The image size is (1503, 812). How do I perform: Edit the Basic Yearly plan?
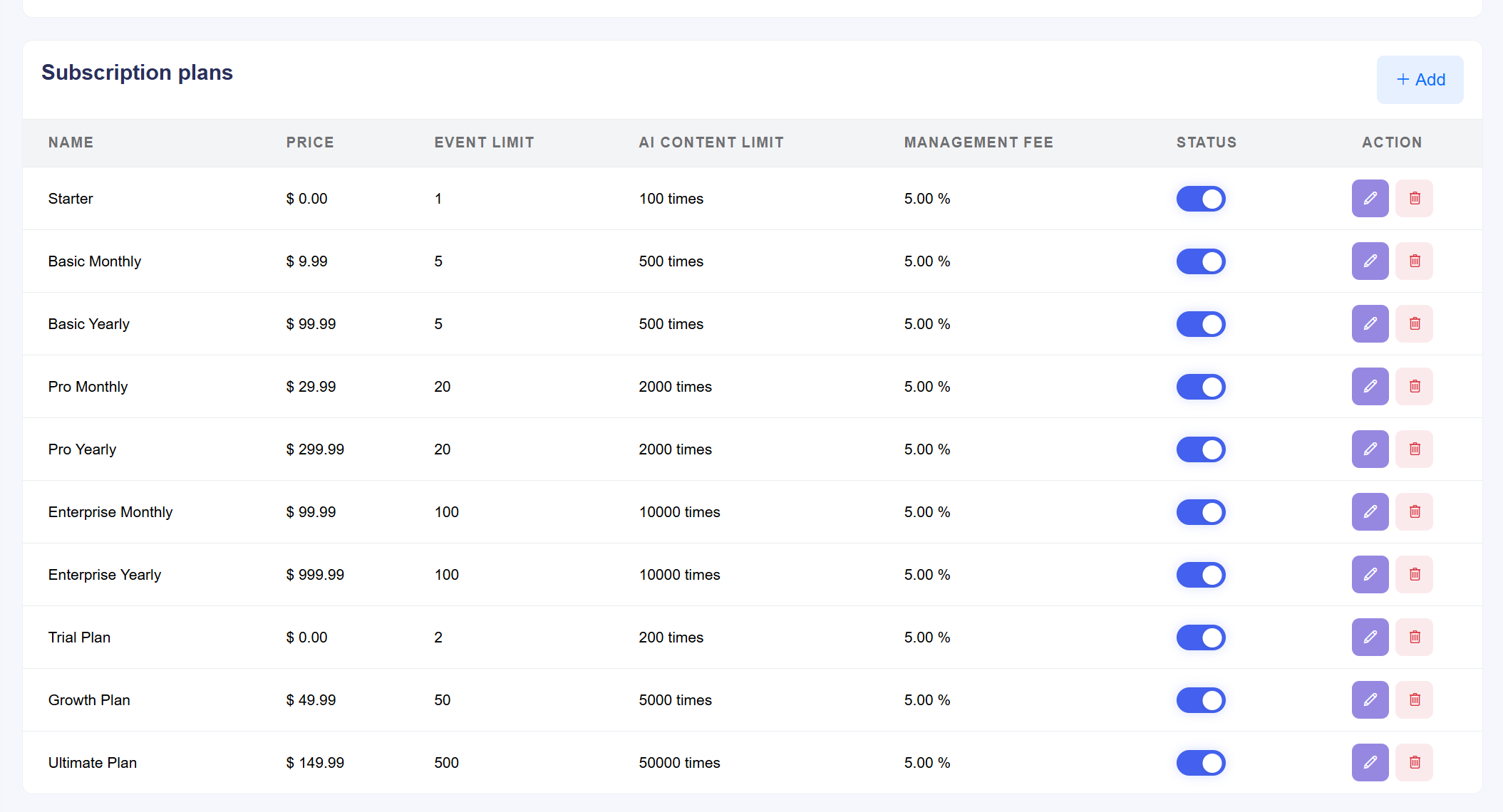click(x=1370, y=324)
